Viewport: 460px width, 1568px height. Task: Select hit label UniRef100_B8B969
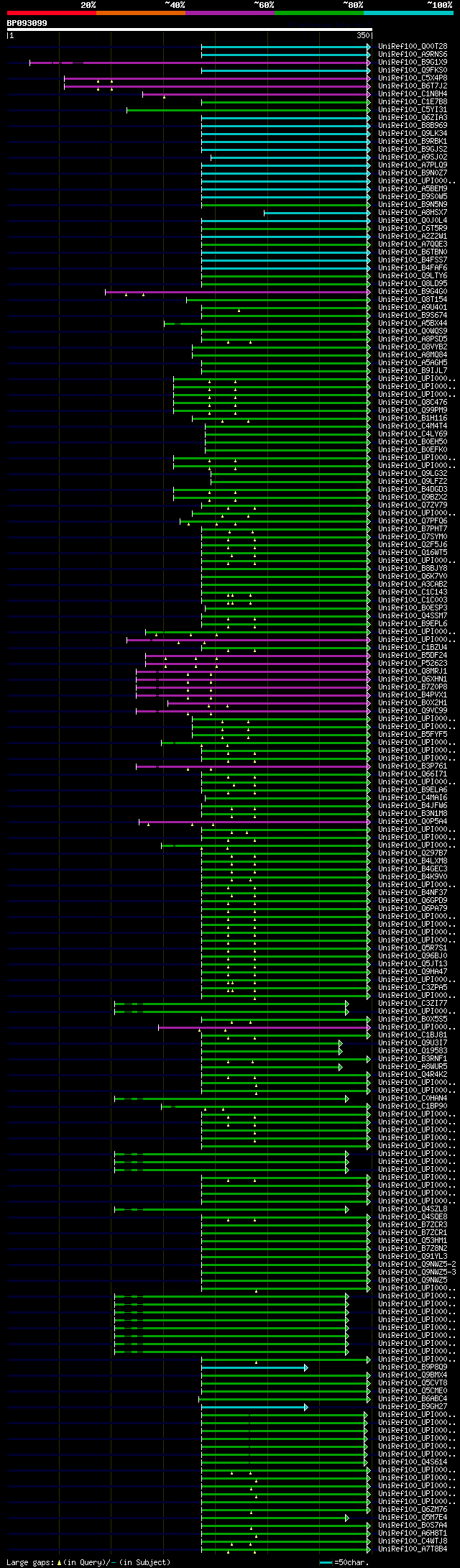[413, 125]
